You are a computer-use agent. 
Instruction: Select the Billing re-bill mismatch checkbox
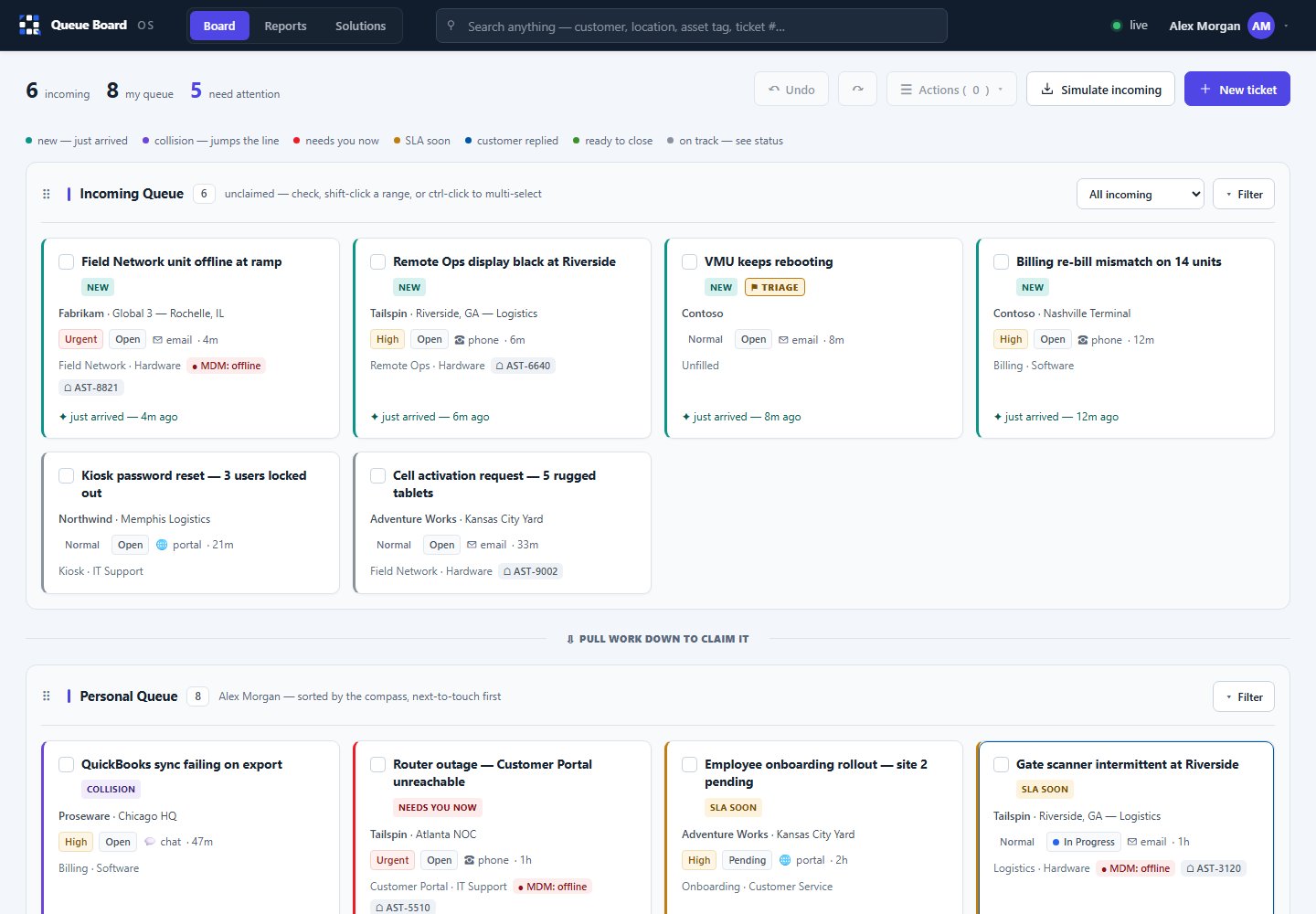point(1001,261)
